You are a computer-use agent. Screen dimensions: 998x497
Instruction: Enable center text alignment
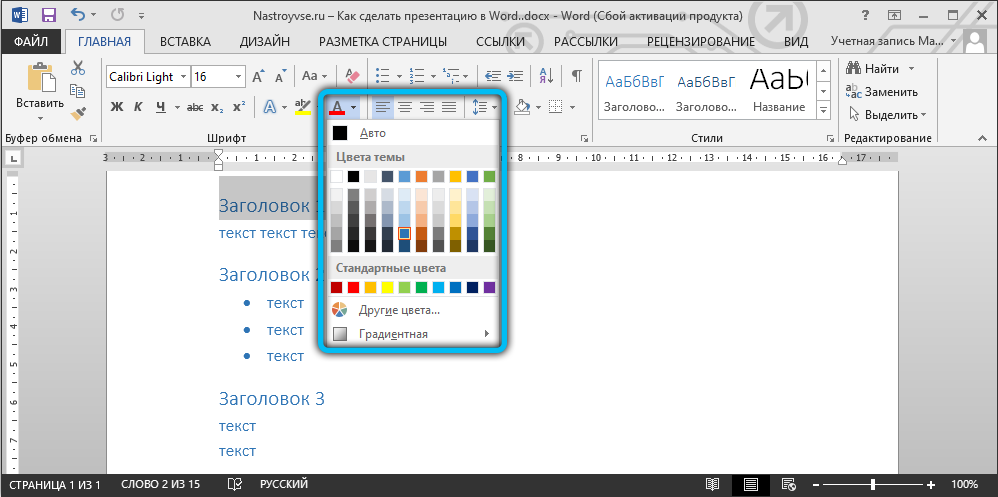(405, 107)
